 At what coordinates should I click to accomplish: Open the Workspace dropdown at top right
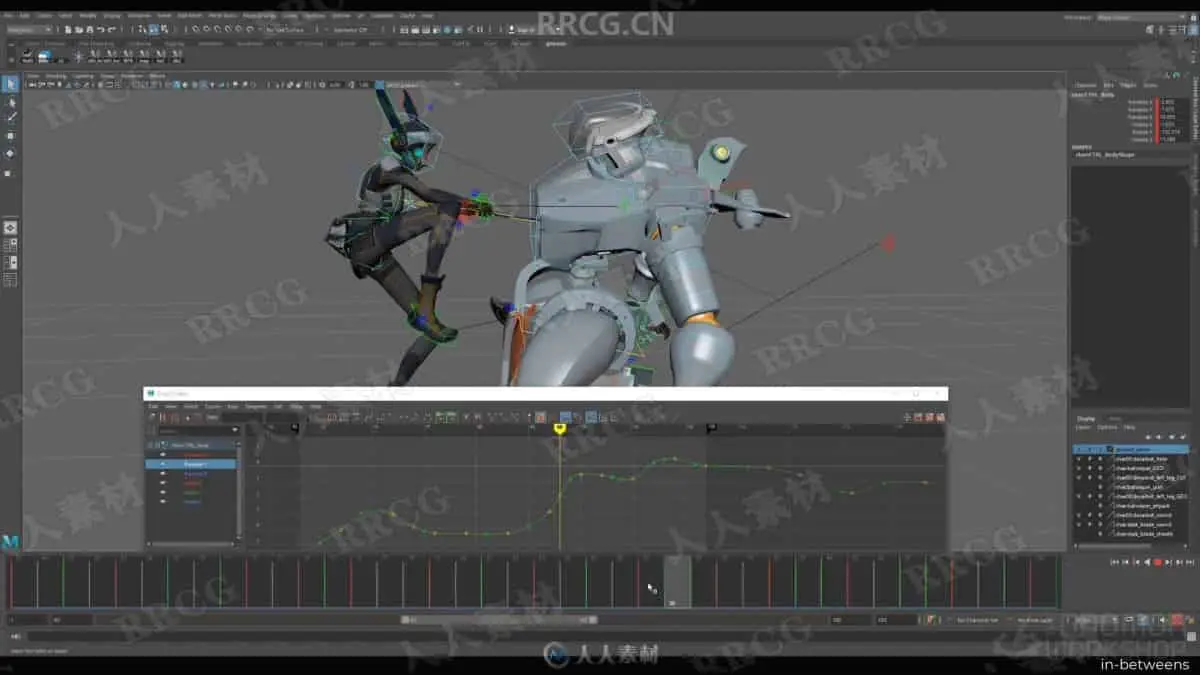pos(1141,17)
